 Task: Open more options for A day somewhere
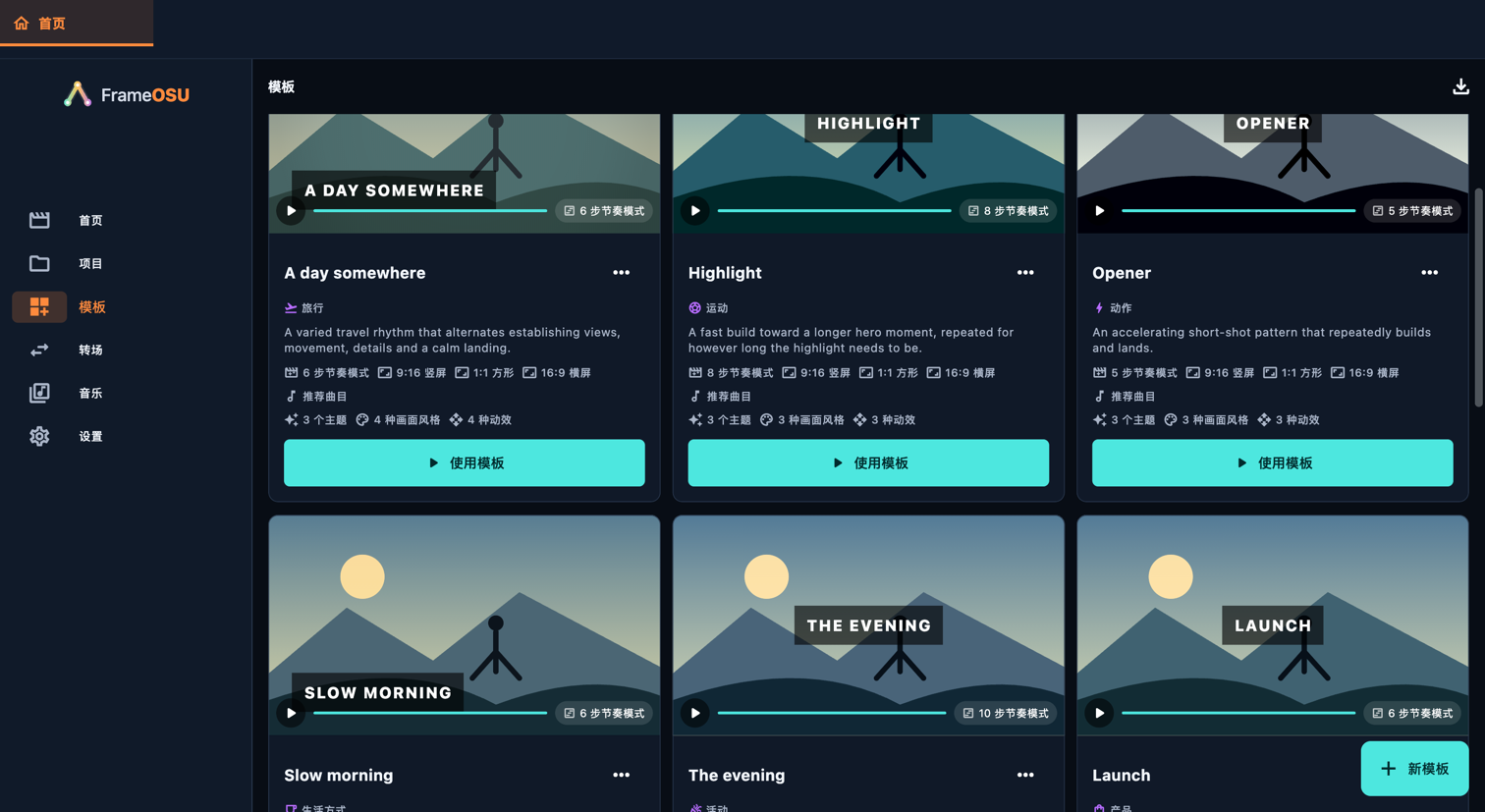(622, 273)
